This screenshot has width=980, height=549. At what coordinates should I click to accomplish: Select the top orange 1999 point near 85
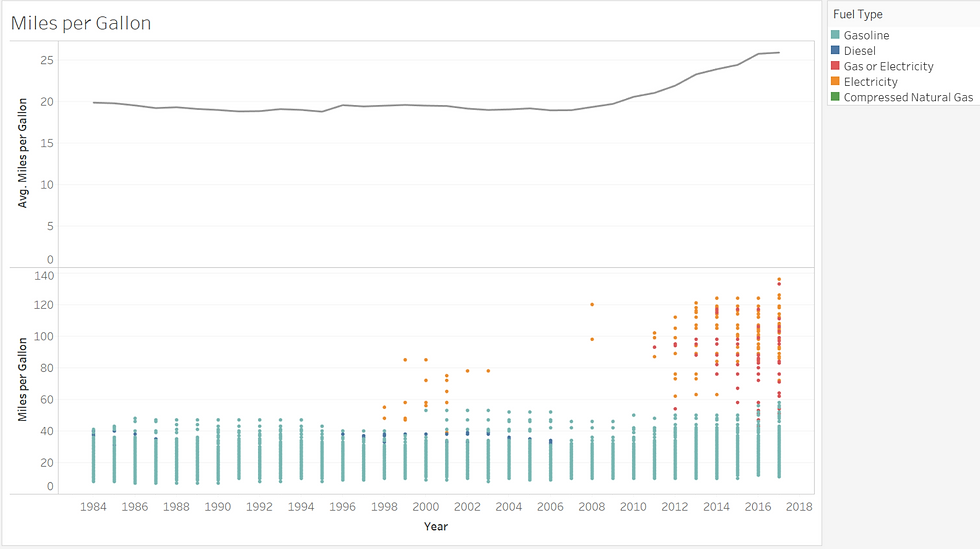tap(405, 360)
